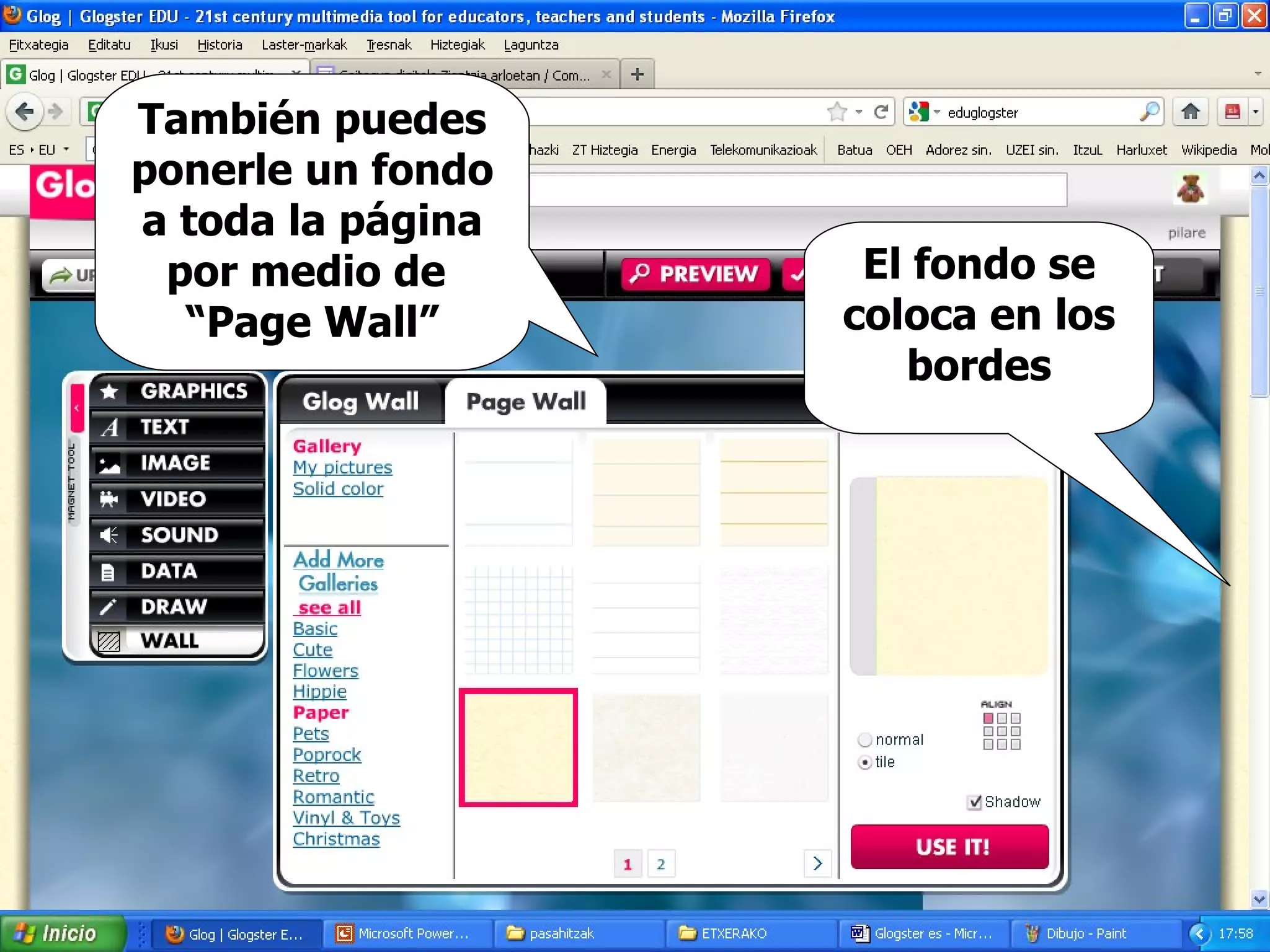The height and width of the screenshot is (952, 1270).
Task: Open the bookmark star dropdown arrow
Action: pos(859,112)
